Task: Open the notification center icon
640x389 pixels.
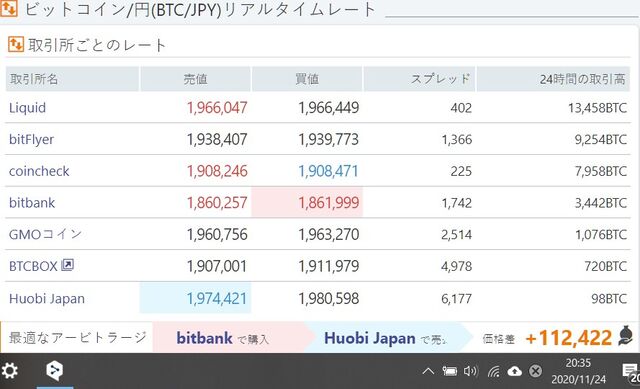Action: [630, 371]
